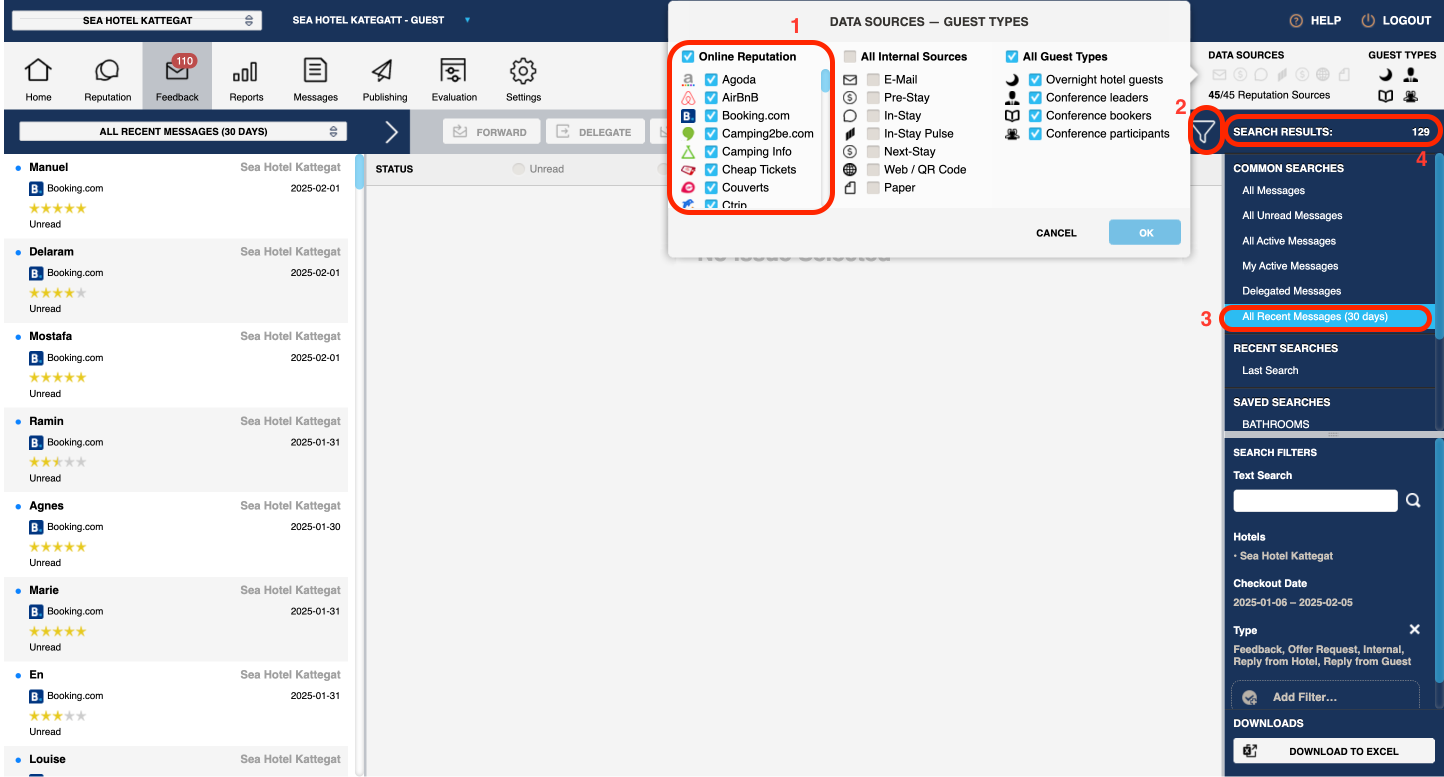Click the Download to Excel button
This screenshot has width=1444, height=777.
[x=1334, y=751]
